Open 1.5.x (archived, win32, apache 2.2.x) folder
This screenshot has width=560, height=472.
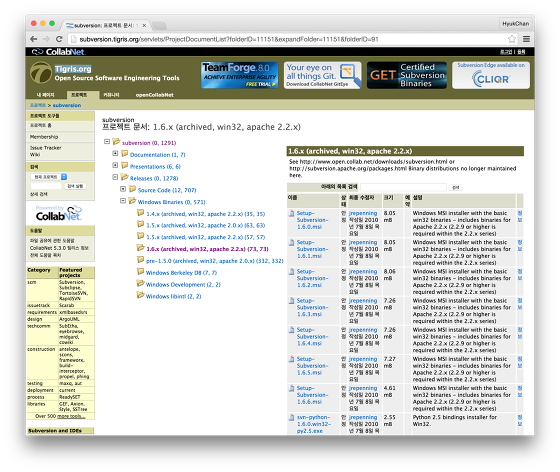coord(206,237)
